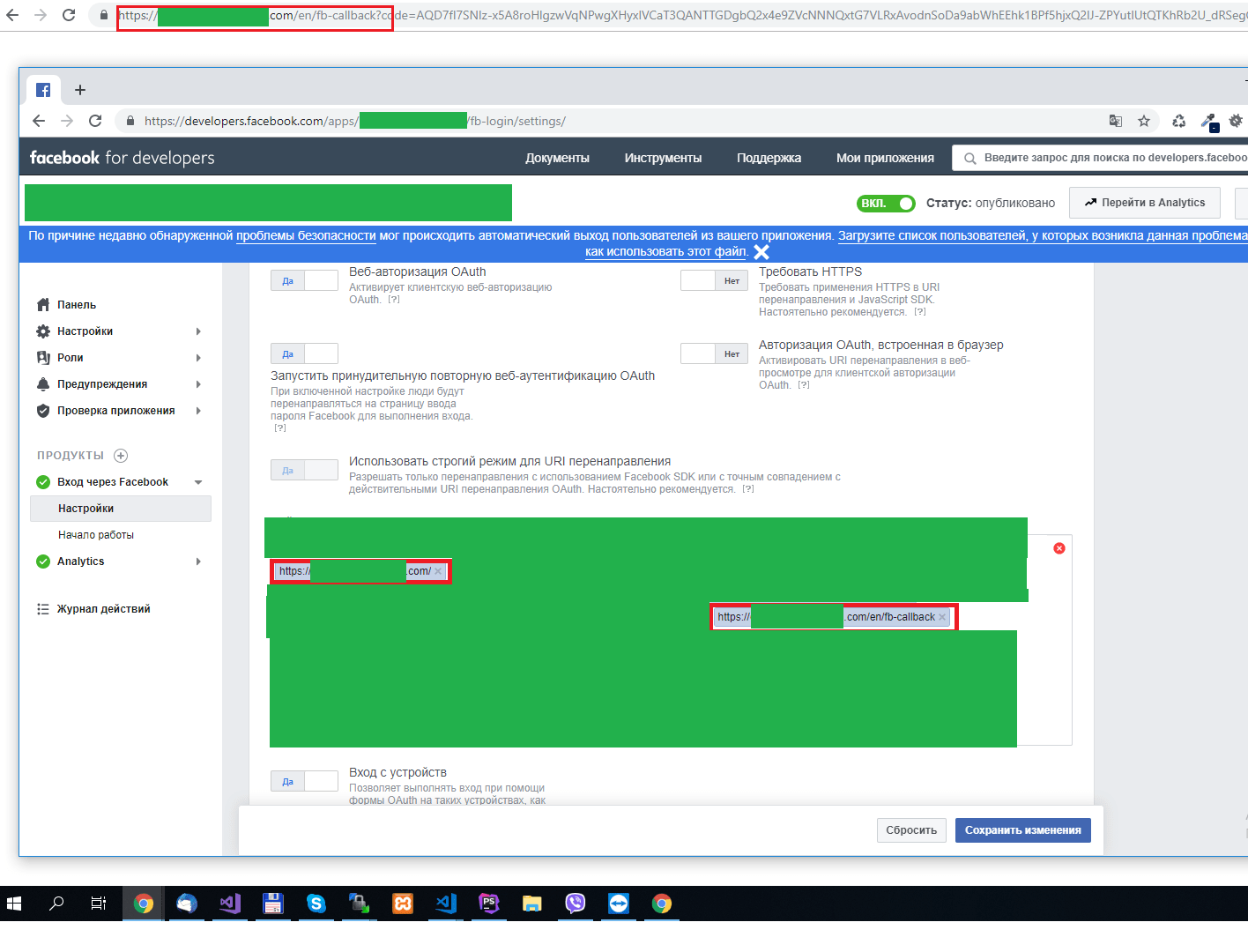1248x952 pixels.
Task: Open Skype from the taskbar
Action: click(316, 904)
